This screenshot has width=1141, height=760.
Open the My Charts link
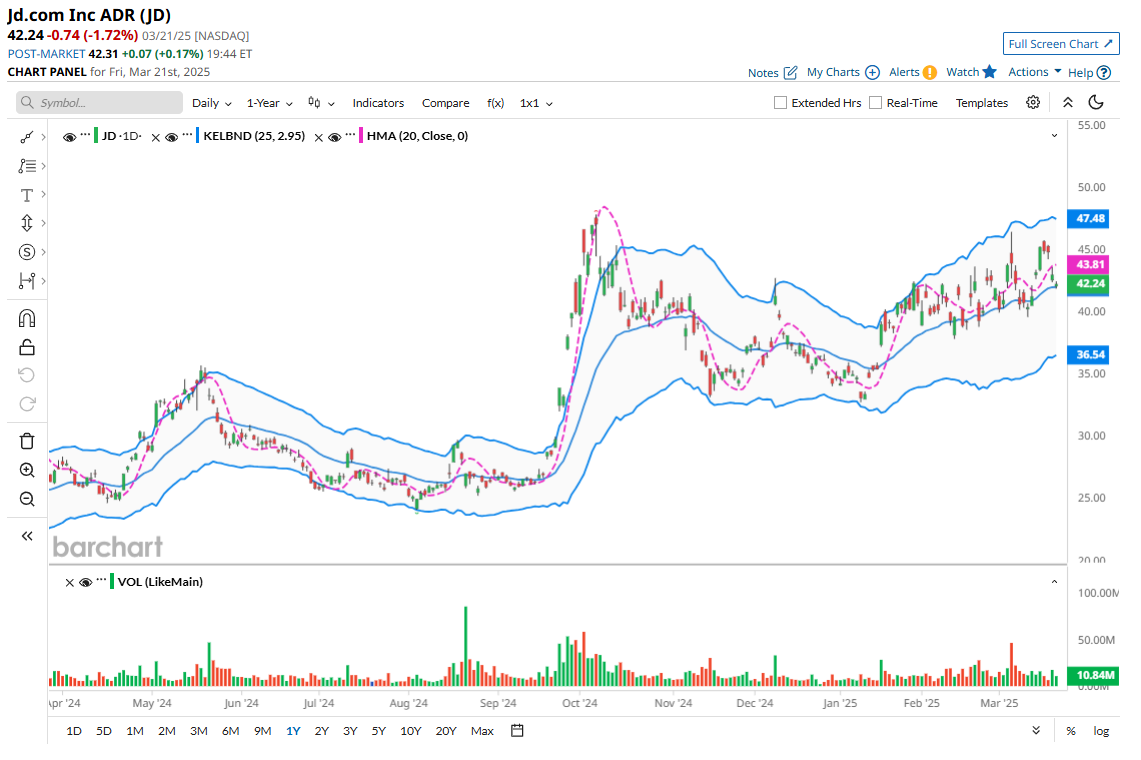[x=843, y=72]
